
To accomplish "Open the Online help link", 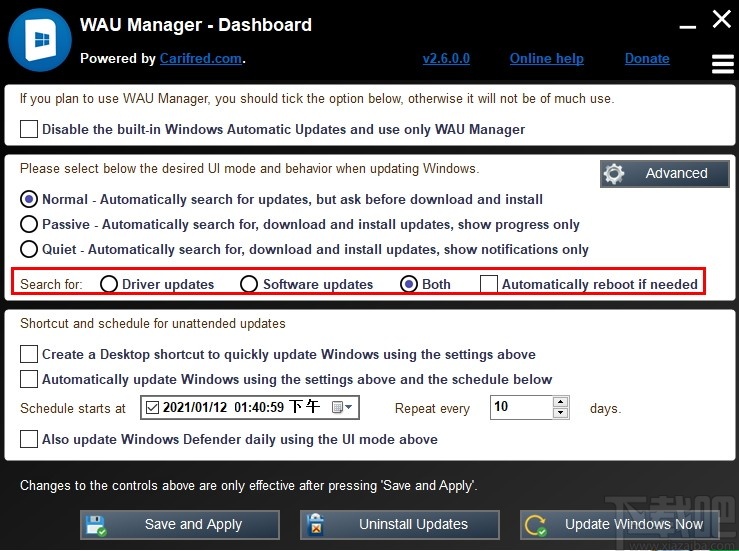I will pyautogui.click(x=547, y=58).
